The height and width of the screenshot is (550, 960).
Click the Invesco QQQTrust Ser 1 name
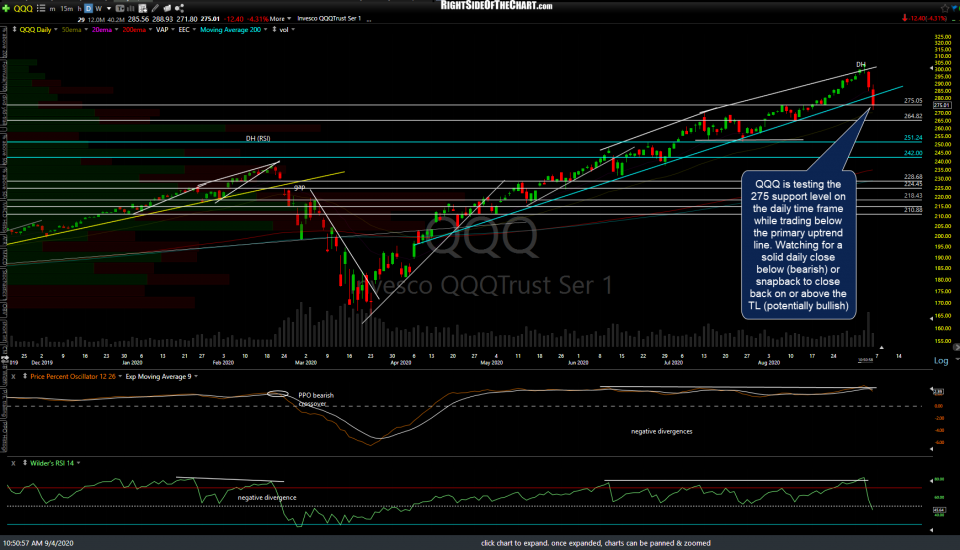pyautogui.click(x=329, y=19)
